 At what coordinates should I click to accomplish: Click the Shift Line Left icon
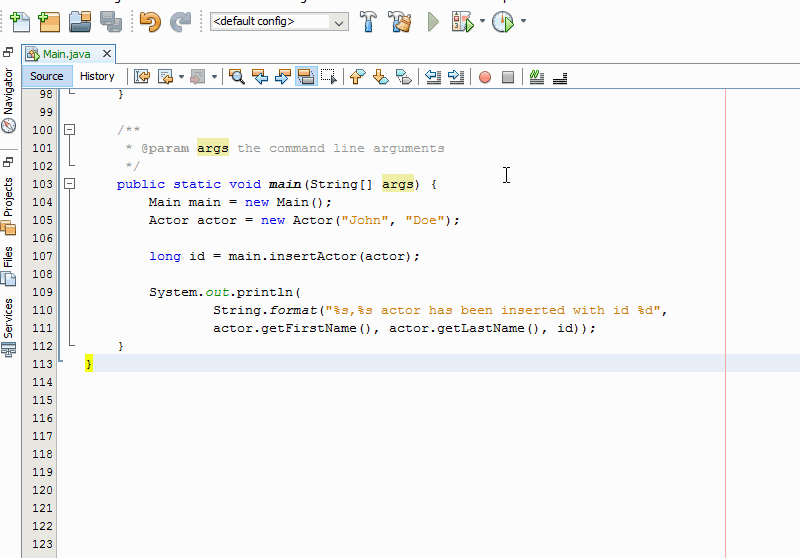pos(433,76)
